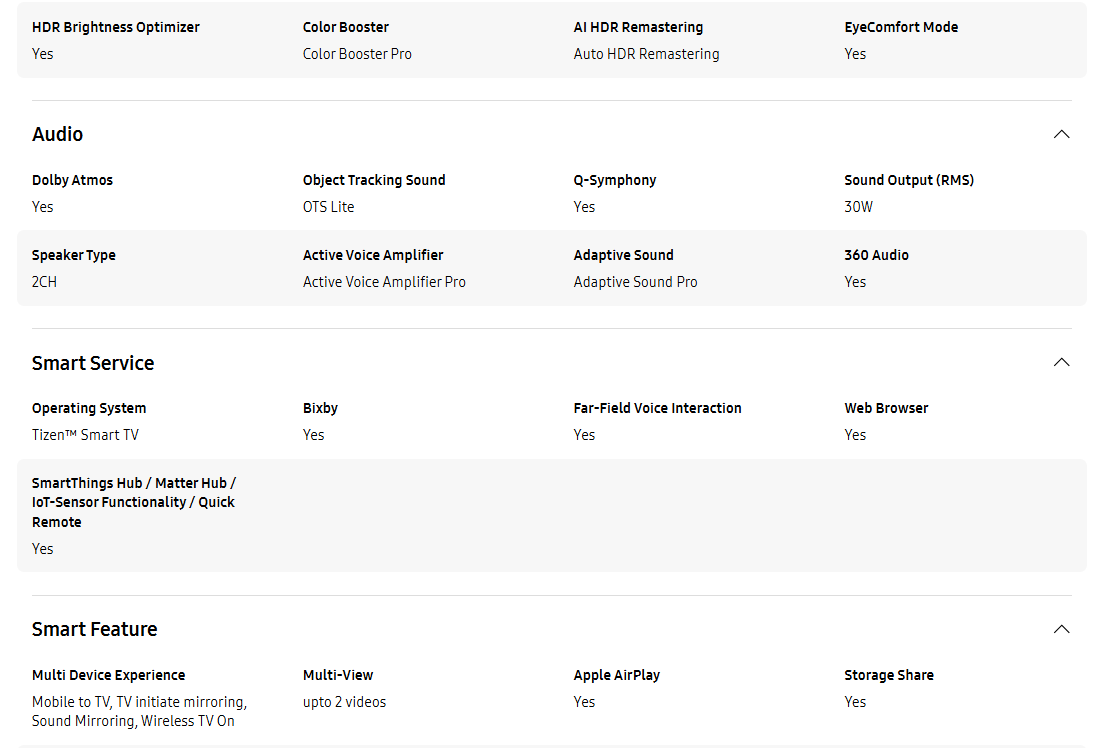Collapse the Audio section chevron

pyautogui.click(x=1061, y=134)
